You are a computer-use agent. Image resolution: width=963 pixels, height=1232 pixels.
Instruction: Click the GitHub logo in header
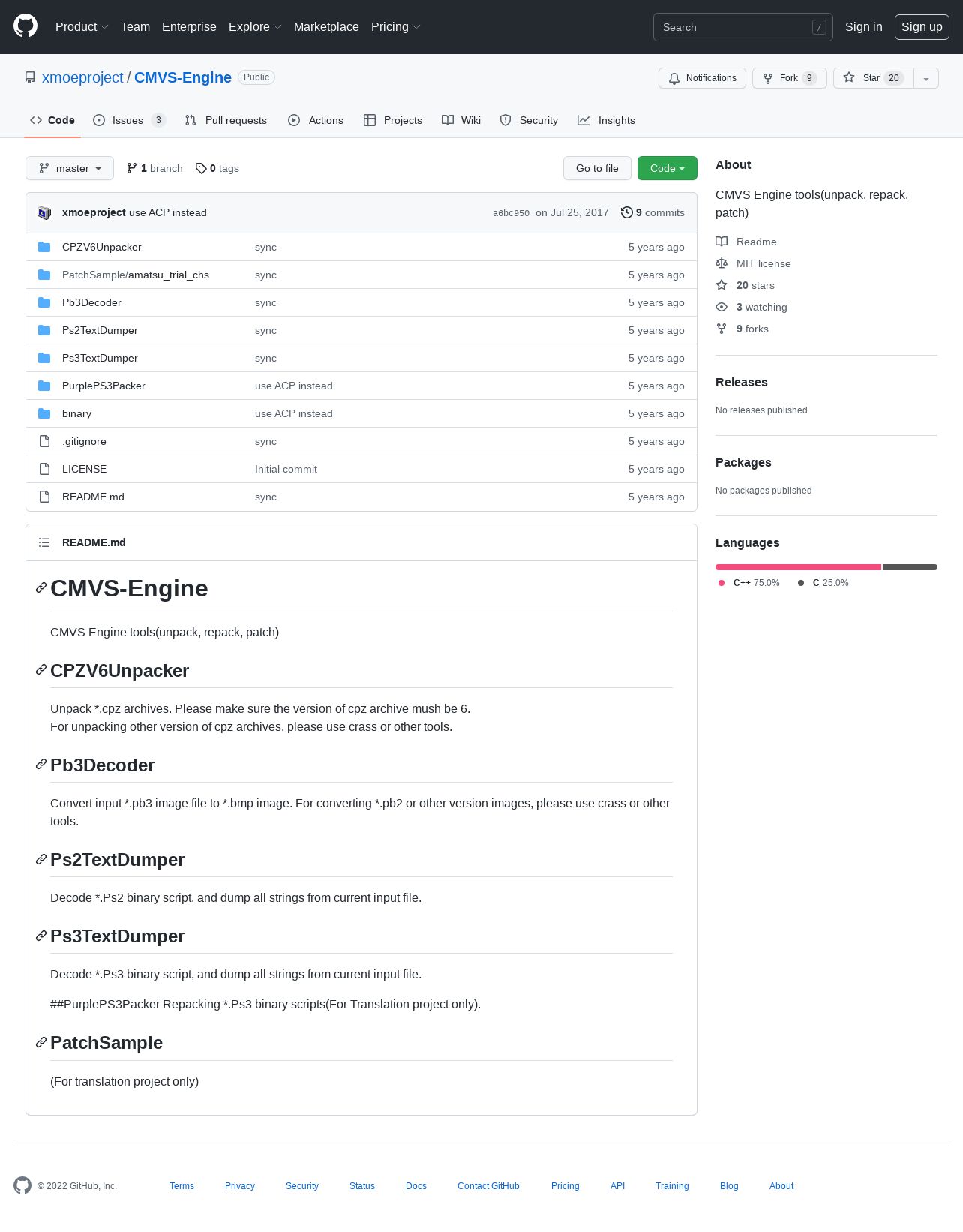[25, 26]
